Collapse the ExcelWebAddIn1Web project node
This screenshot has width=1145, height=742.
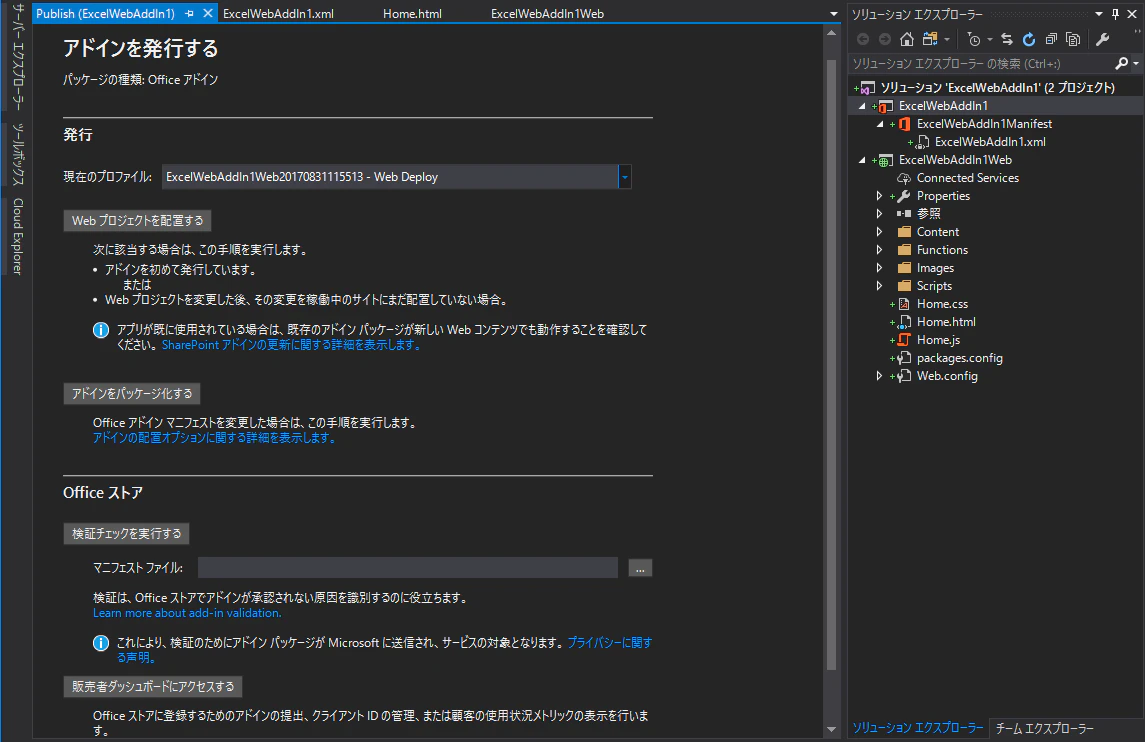click(862, 160)
